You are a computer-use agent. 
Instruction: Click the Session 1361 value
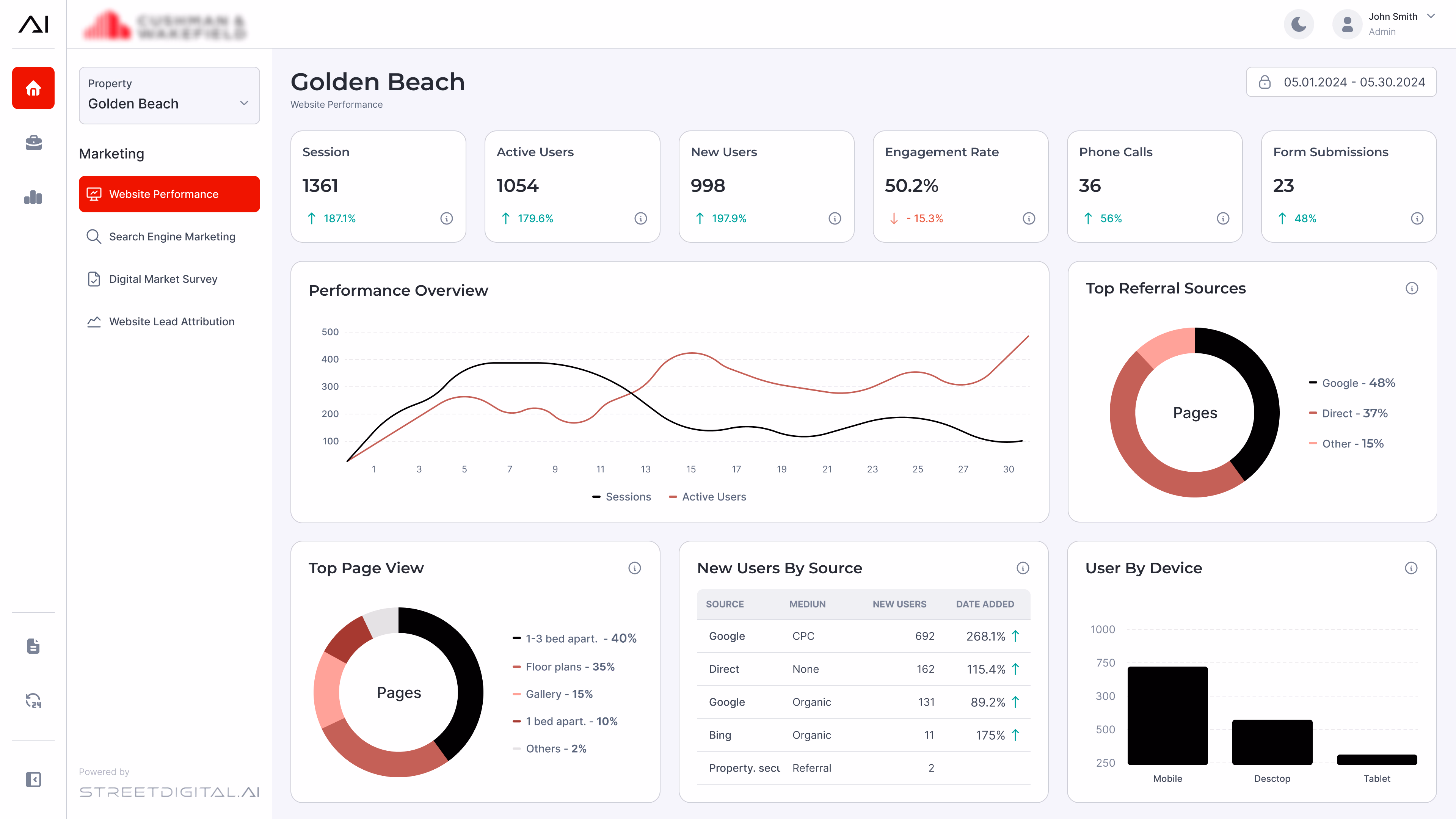pyautogui.click(x=320, y=186)
